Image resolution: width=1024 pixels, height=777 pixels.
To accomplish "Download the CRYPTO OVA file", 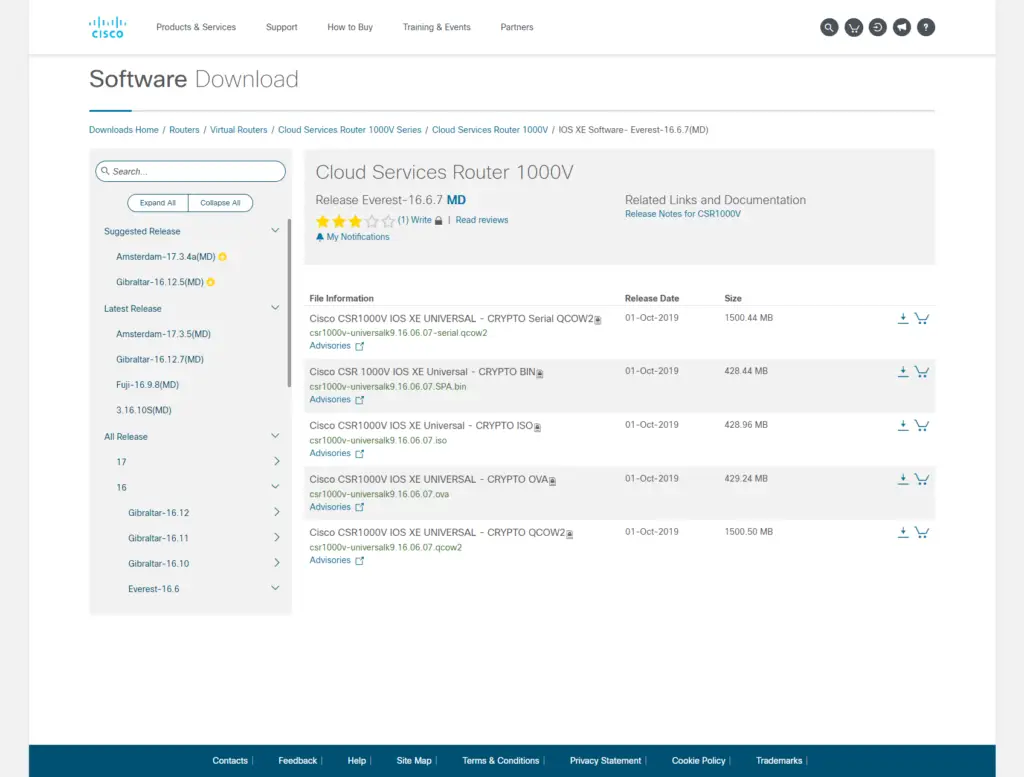I will pyautogui.click(x=903, y=479).
